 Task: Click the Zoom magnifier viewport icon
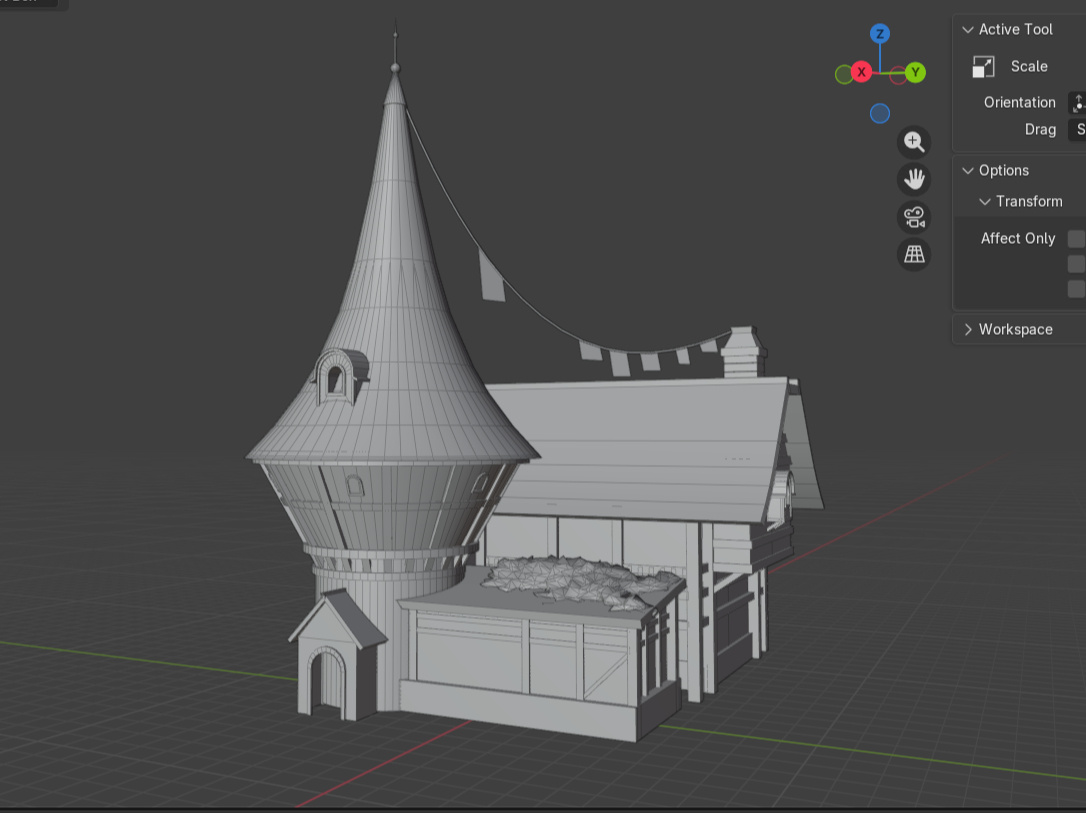[x=914, y=142]
